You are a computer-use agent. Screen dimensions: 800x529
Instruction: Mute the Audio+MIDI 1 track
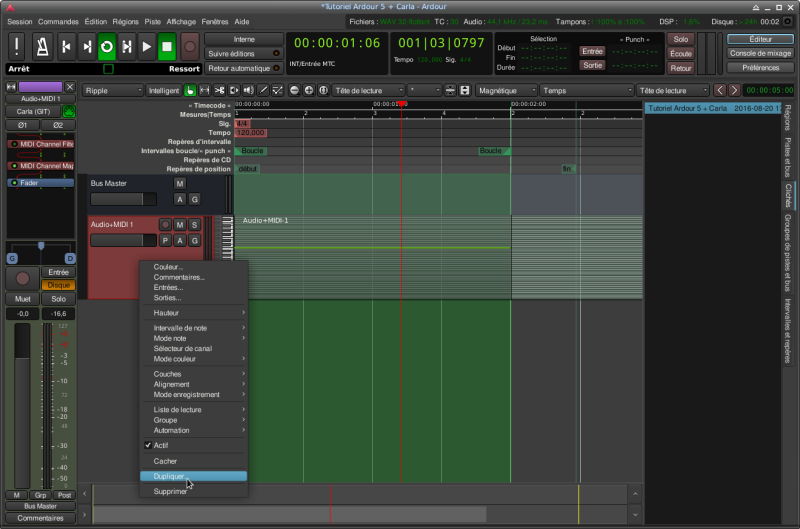(180, 225)
